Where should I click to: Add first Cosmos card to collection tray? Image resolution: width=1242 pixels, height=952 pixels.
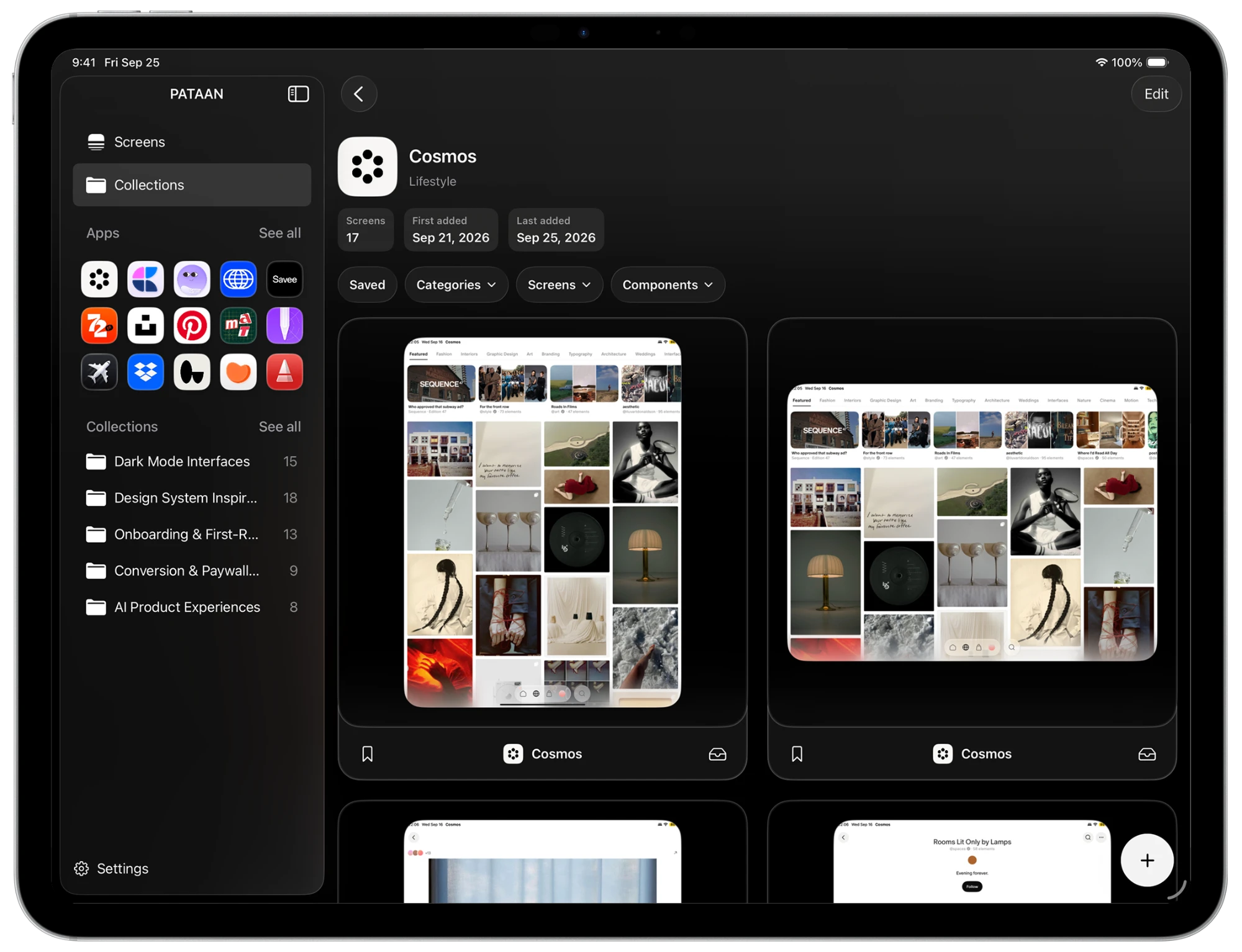click(717, 754)
